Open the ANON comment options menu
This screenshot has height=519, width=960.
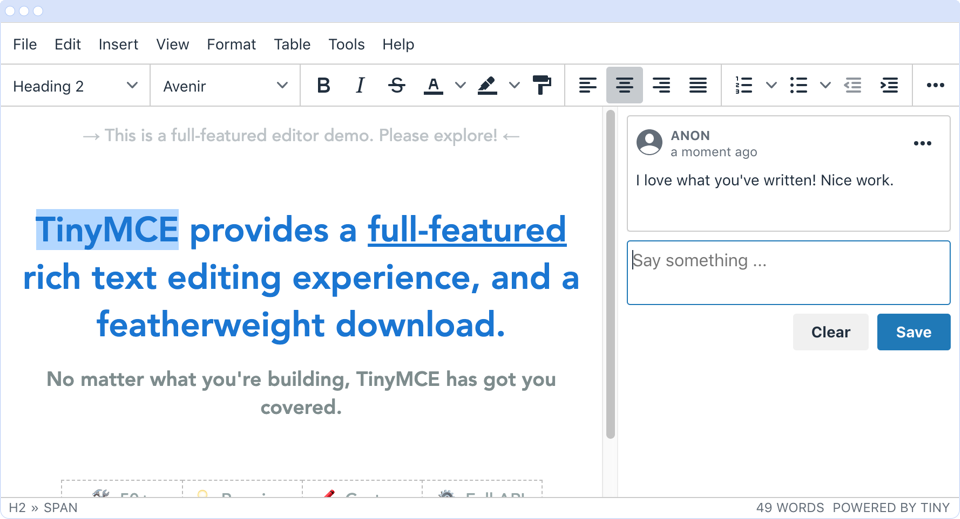922,144
